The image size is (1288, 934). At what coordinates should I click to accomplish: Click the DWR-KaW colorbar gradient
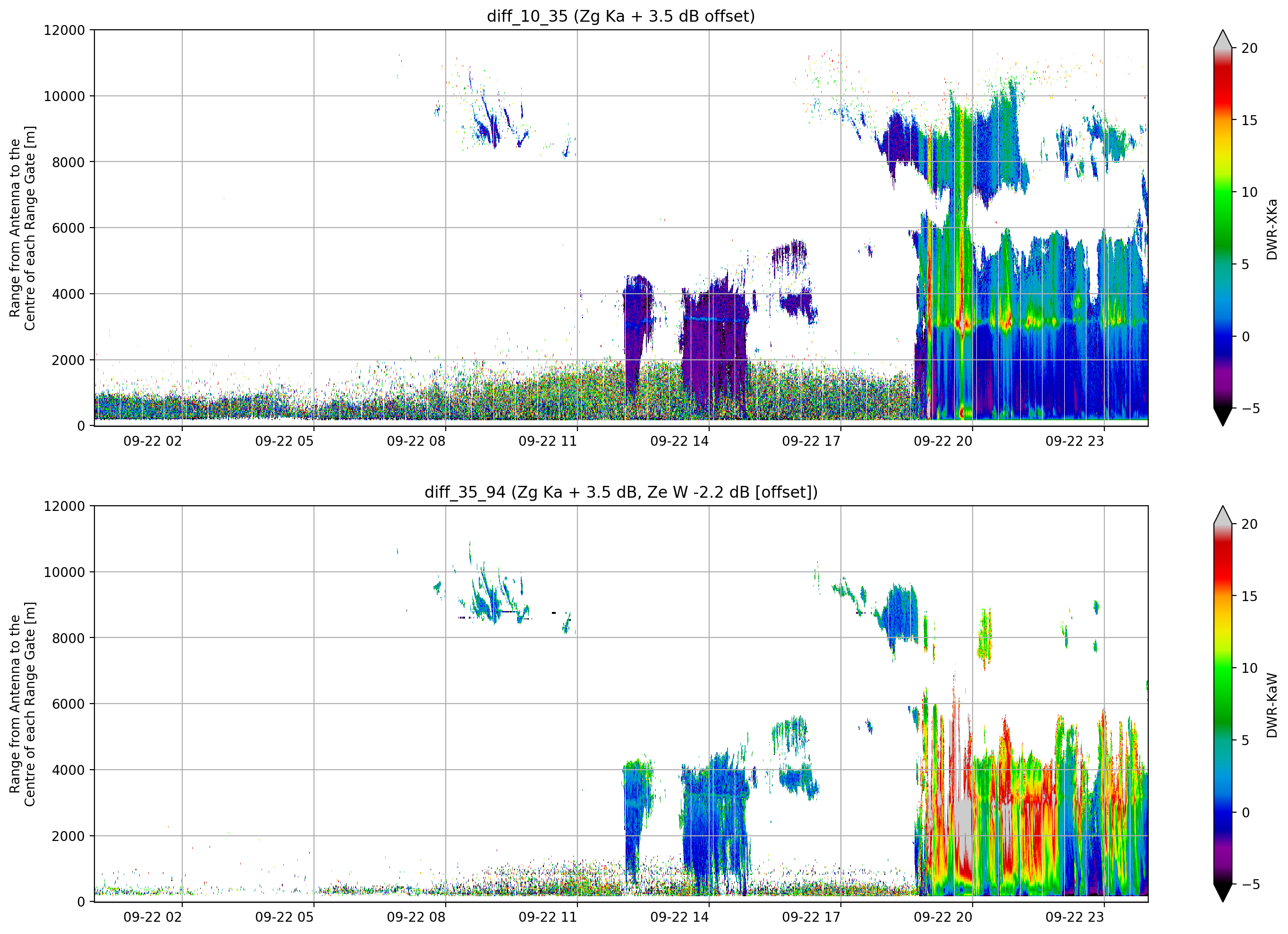point(1223,704)
